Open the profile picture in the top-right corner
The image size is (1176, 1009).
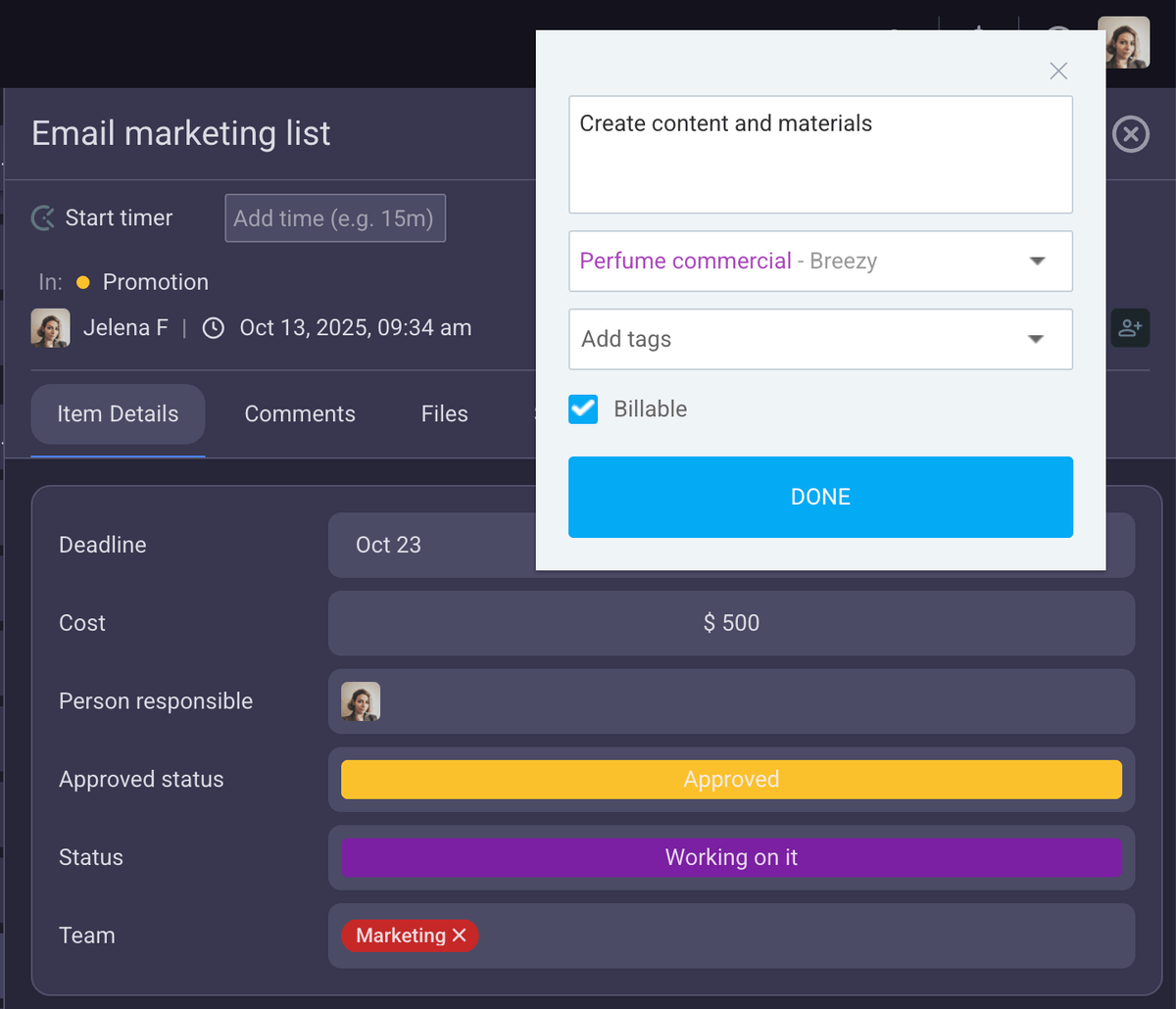[1124, 42]
